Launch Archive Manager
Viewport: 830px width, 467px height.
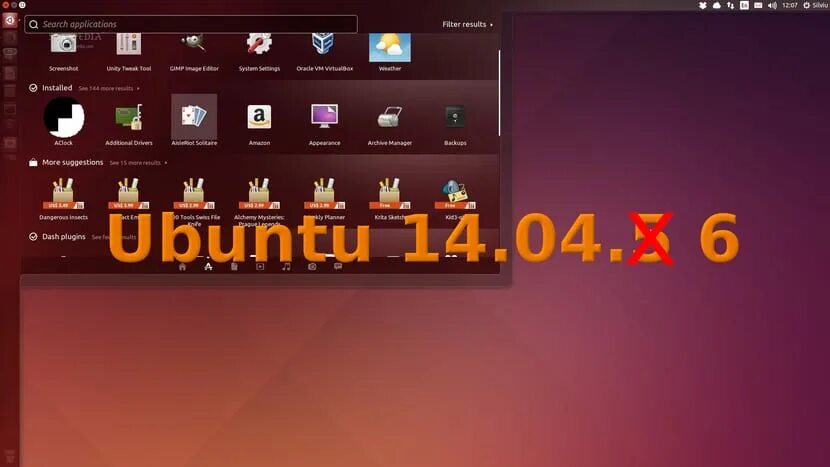390,121
